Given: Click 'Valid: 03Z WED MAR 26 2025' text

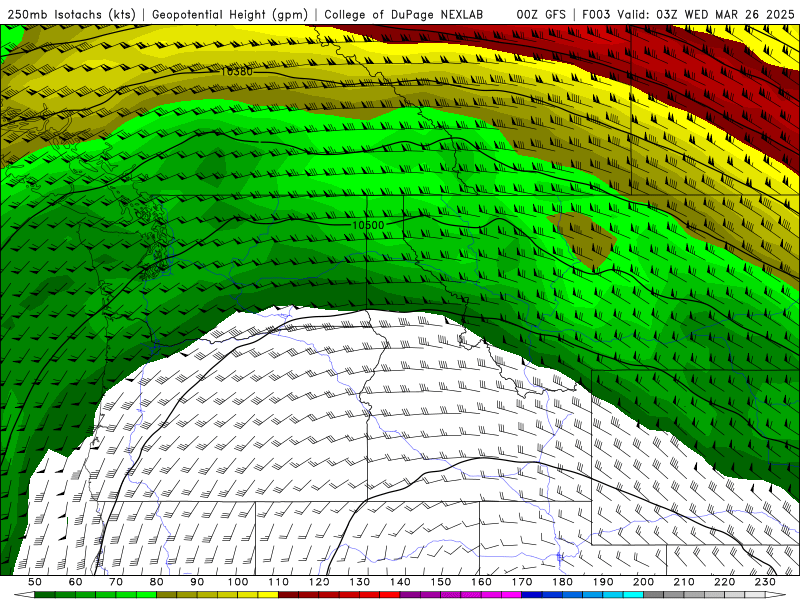Looking at the screenshot, I should [x=706, y=14].
